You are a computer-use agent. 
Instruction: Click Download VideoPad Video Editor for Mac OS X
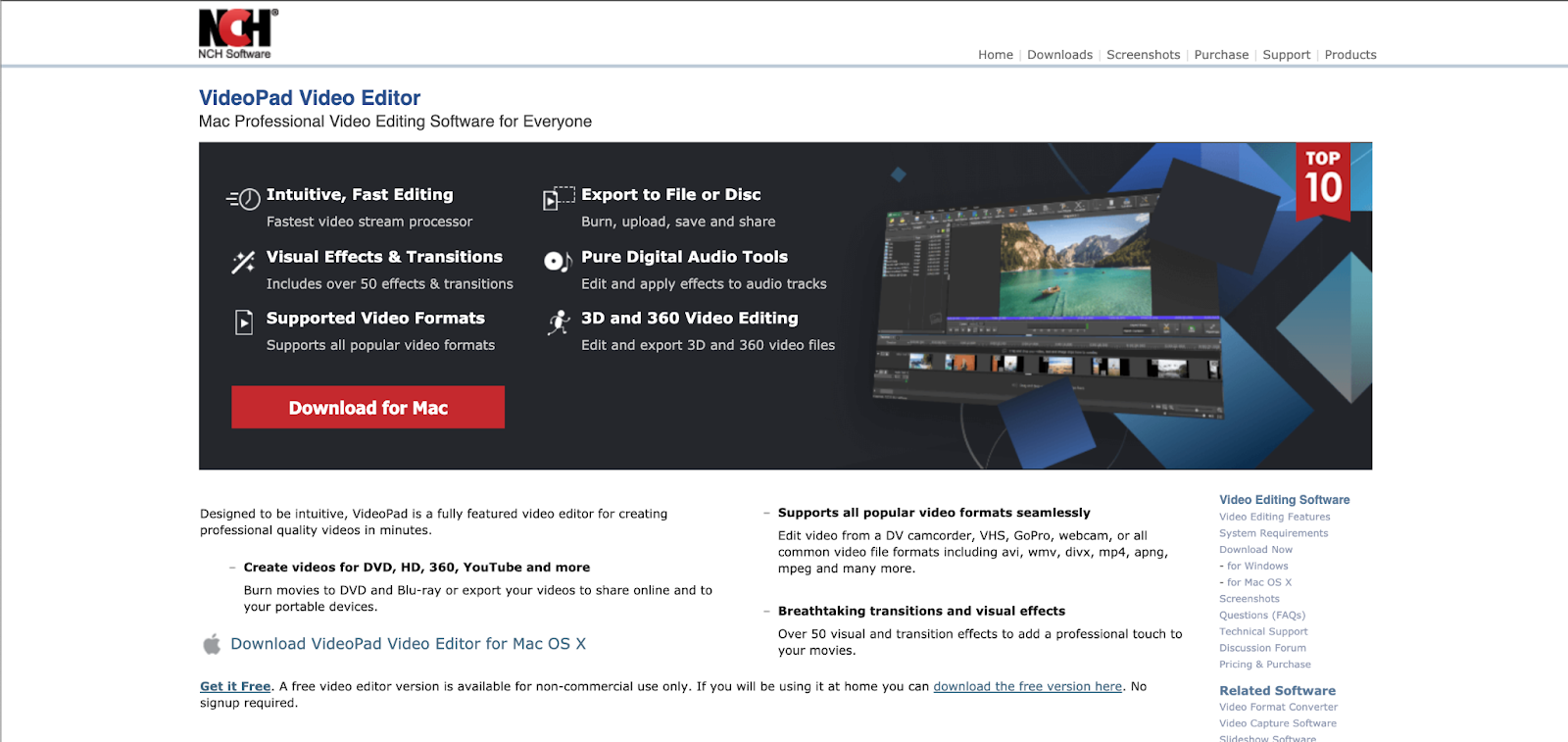408,644
